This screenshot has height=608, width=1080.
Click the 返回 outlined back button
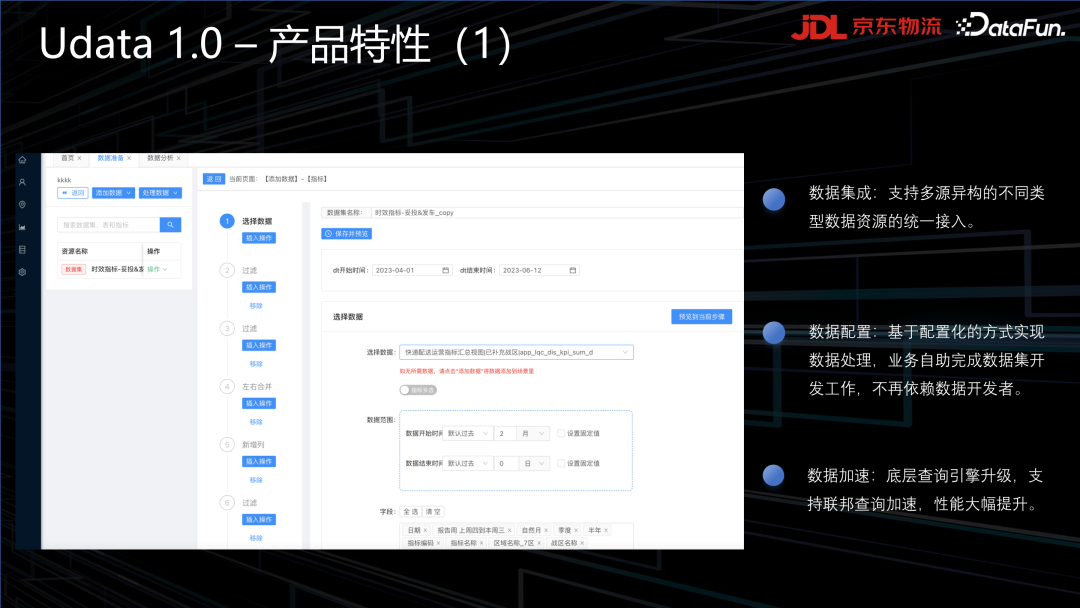[x=72, y=193]
